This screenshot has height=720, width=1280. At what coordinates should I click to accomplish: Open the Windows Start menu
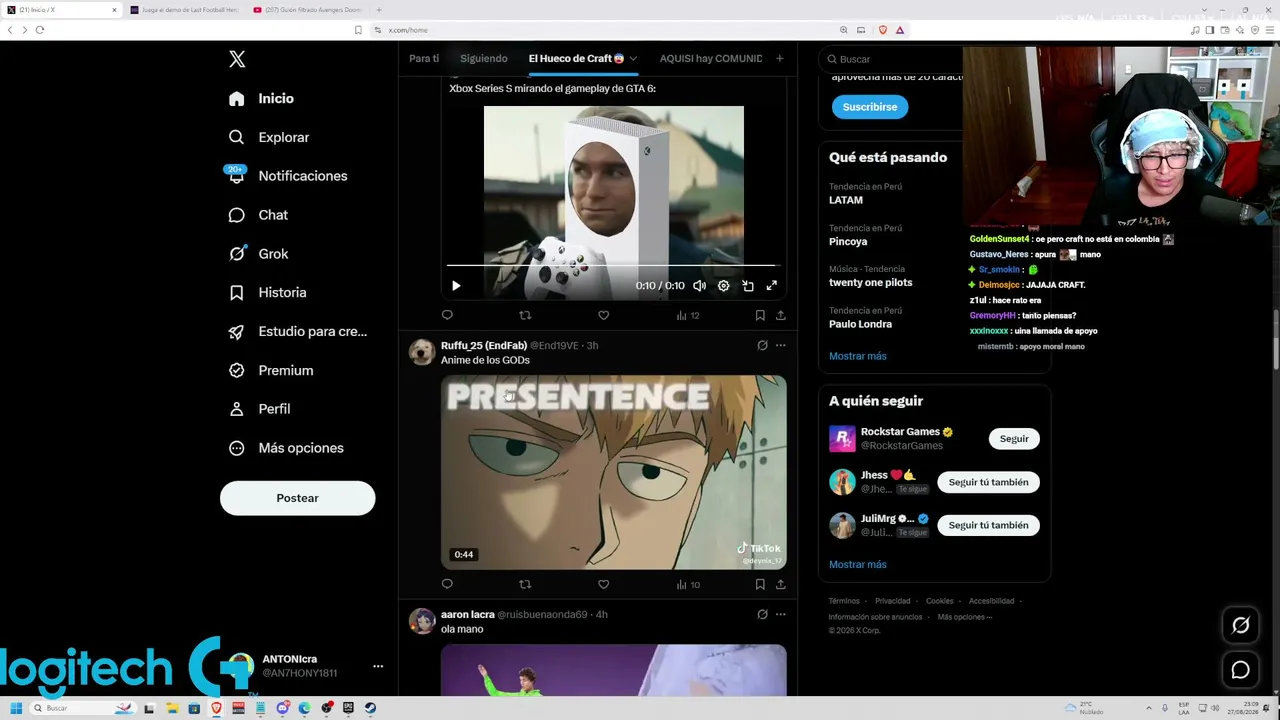(x=15, y=708)
